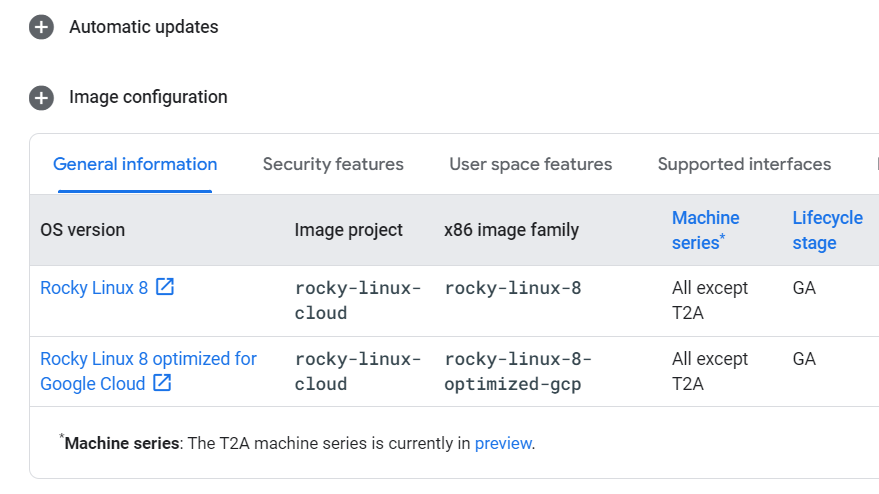
Task: Open the Supported interfaces tab
Action: (x=744, y=164)
